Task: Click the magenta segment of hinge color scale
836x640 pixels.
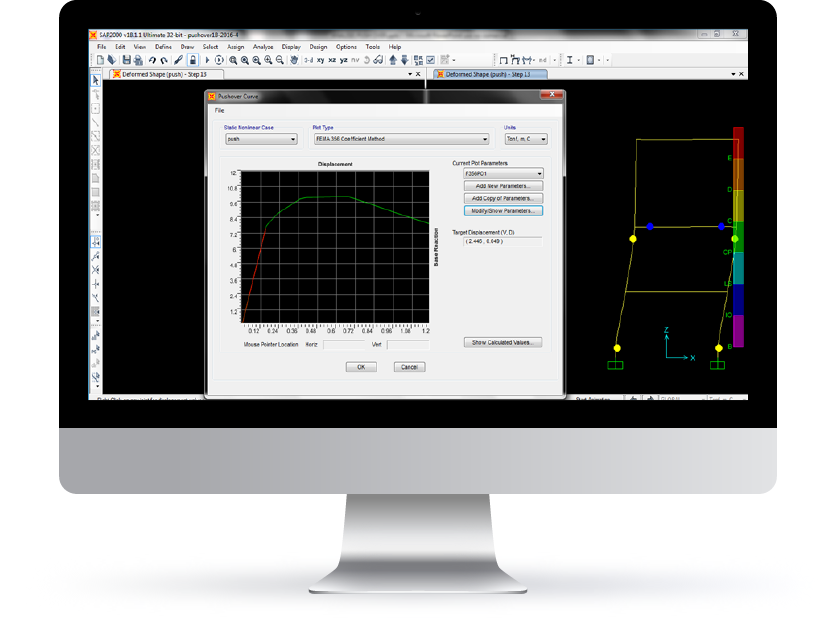Action: pyautogui.click(x=738, y=331)
